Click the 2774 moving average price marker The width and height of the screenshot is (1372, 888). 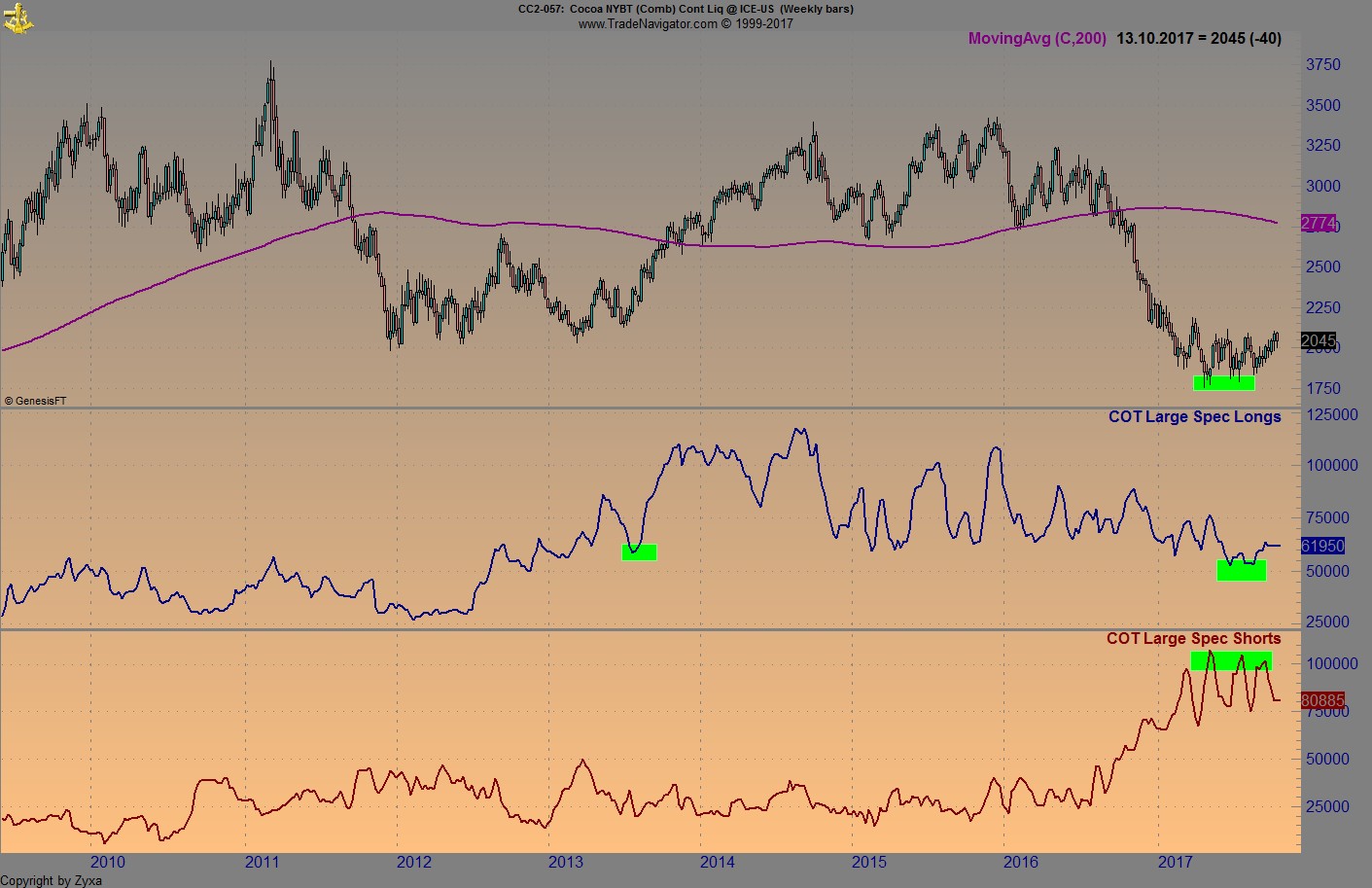click(x=1319, y=225)
